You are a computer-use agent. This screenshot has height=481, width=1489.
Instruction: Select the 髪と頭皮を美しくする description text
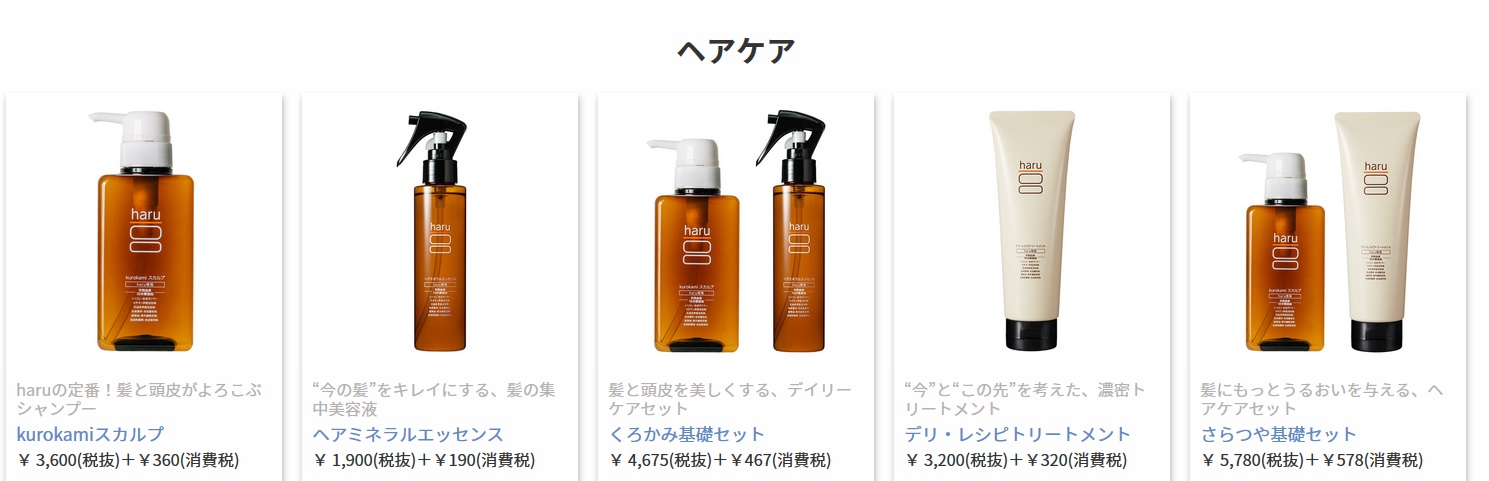point(730,398)
